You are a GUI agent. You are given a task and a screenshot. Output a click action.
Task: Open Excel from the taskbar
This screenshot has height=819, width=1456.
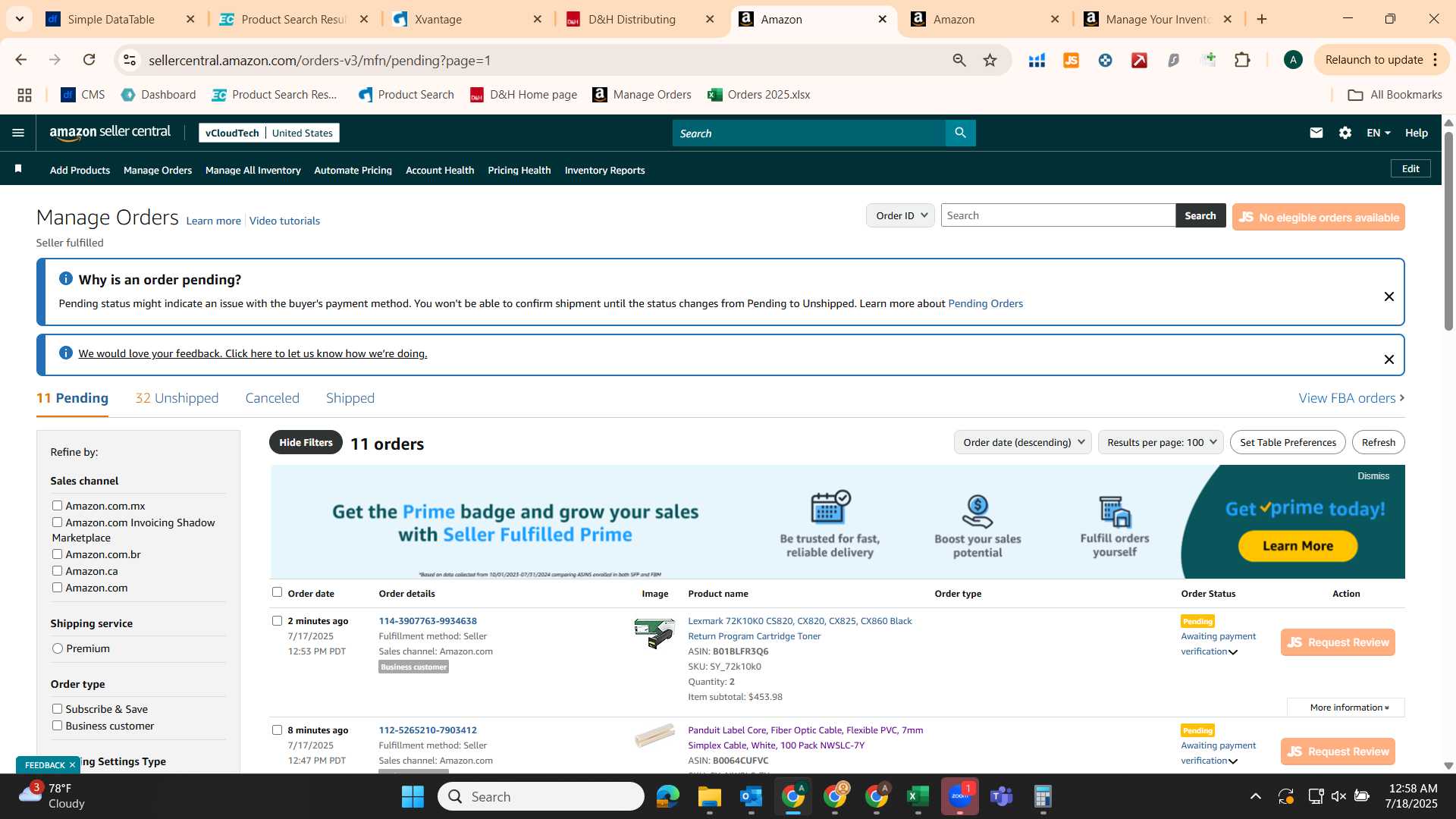pos(918,796)
